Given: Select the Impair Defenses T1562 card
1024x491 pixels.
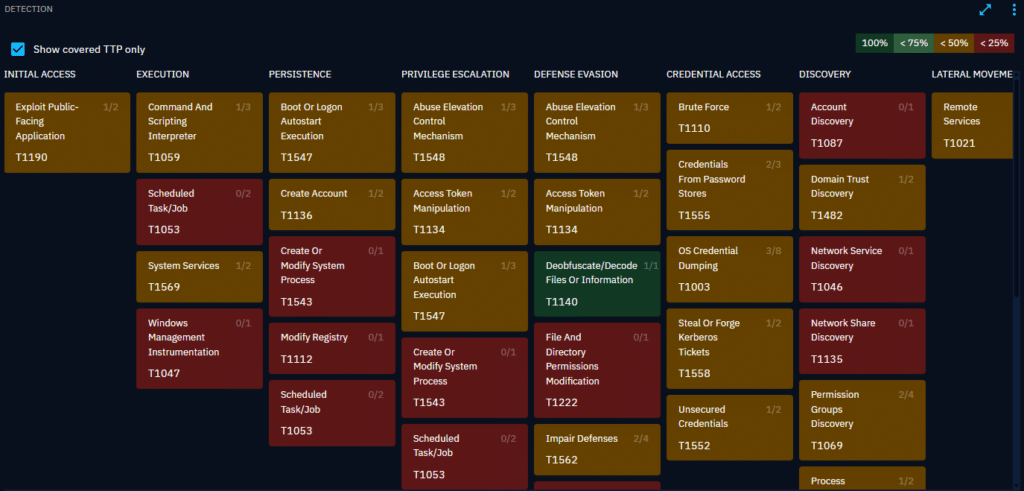Looking at the screenshot, I should click(x=596, y=450).
